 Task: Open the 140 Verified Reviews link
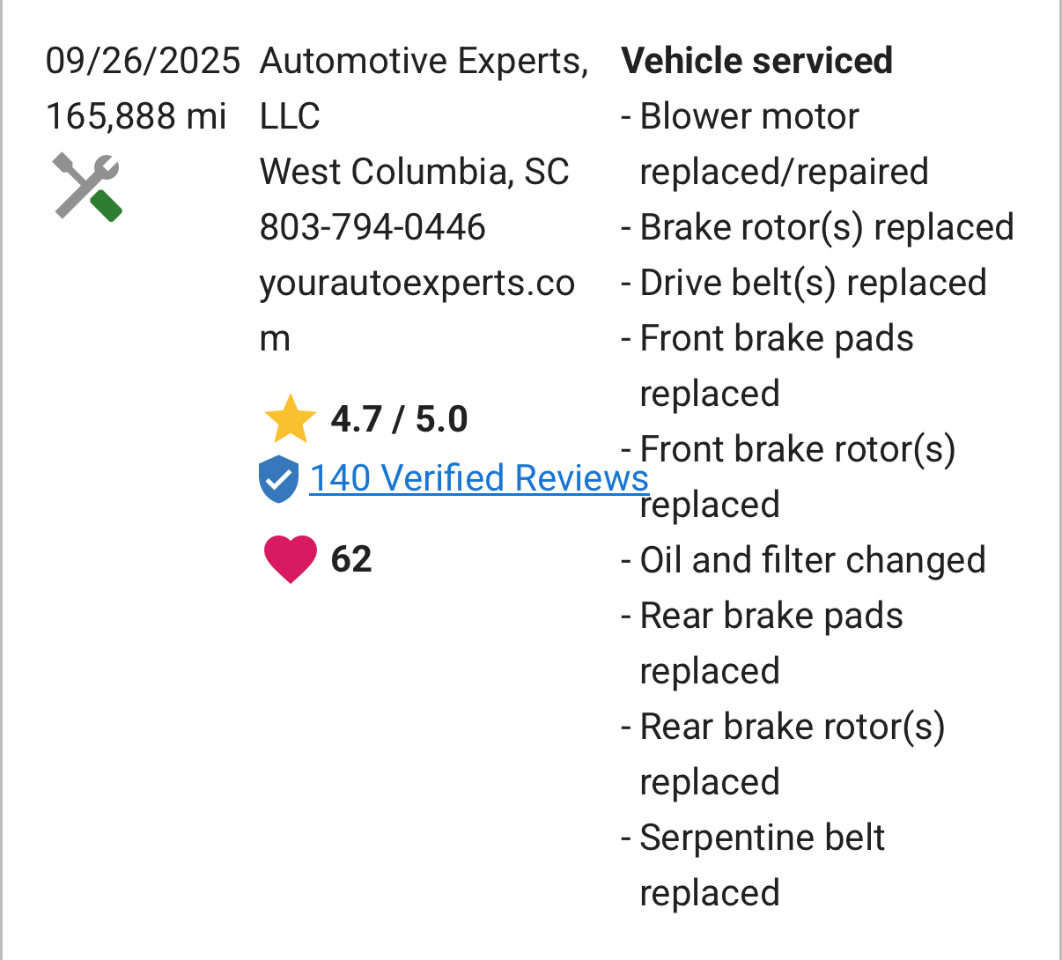tap(478, 478)
